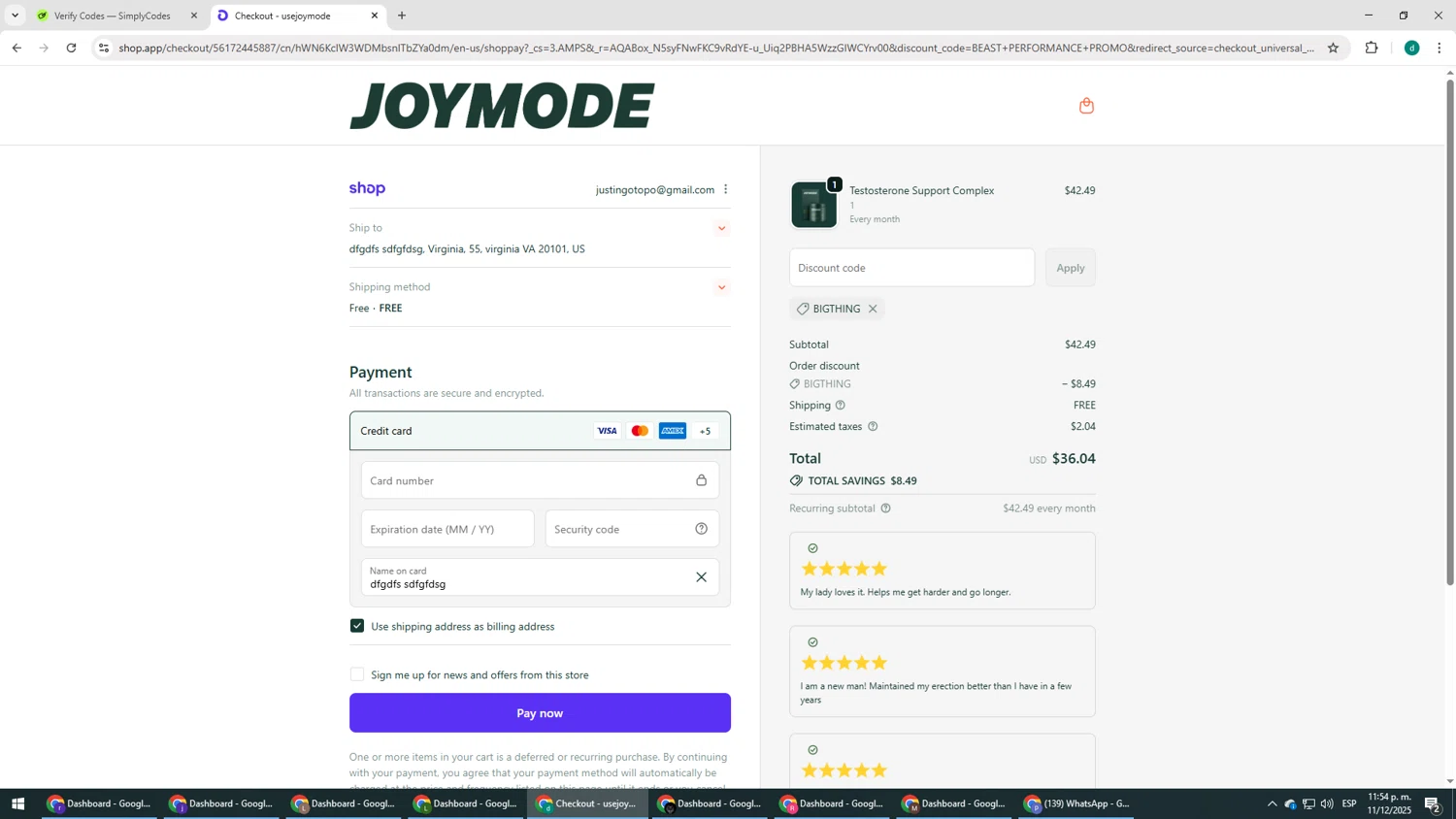Remove the BIGTHING discount code
The image size is (1456, 819).
[x=873, y=309]
